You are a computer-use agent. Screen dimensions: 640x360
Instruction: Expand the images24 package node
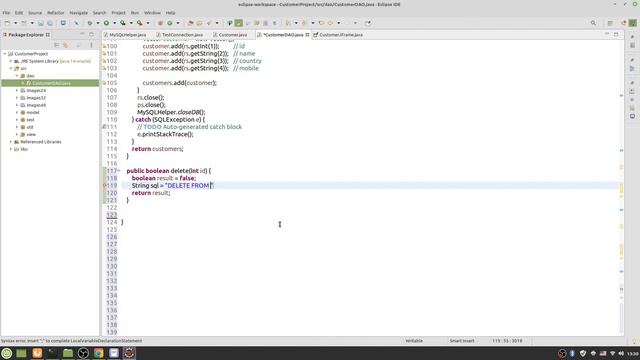[17, 91]
